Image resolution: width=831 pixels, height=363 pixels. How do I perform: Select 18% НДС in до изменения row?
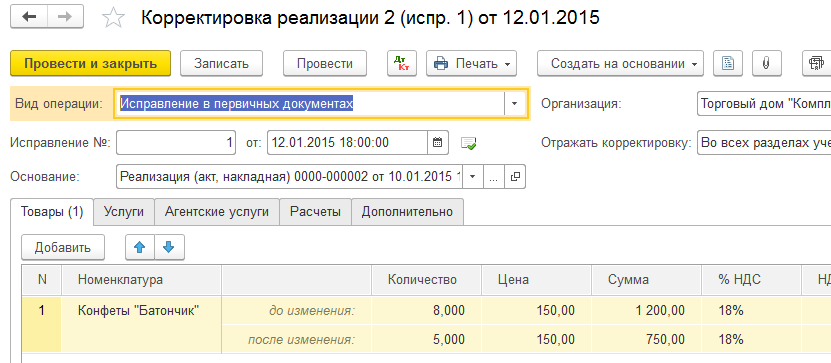click(x=751, y=311)
